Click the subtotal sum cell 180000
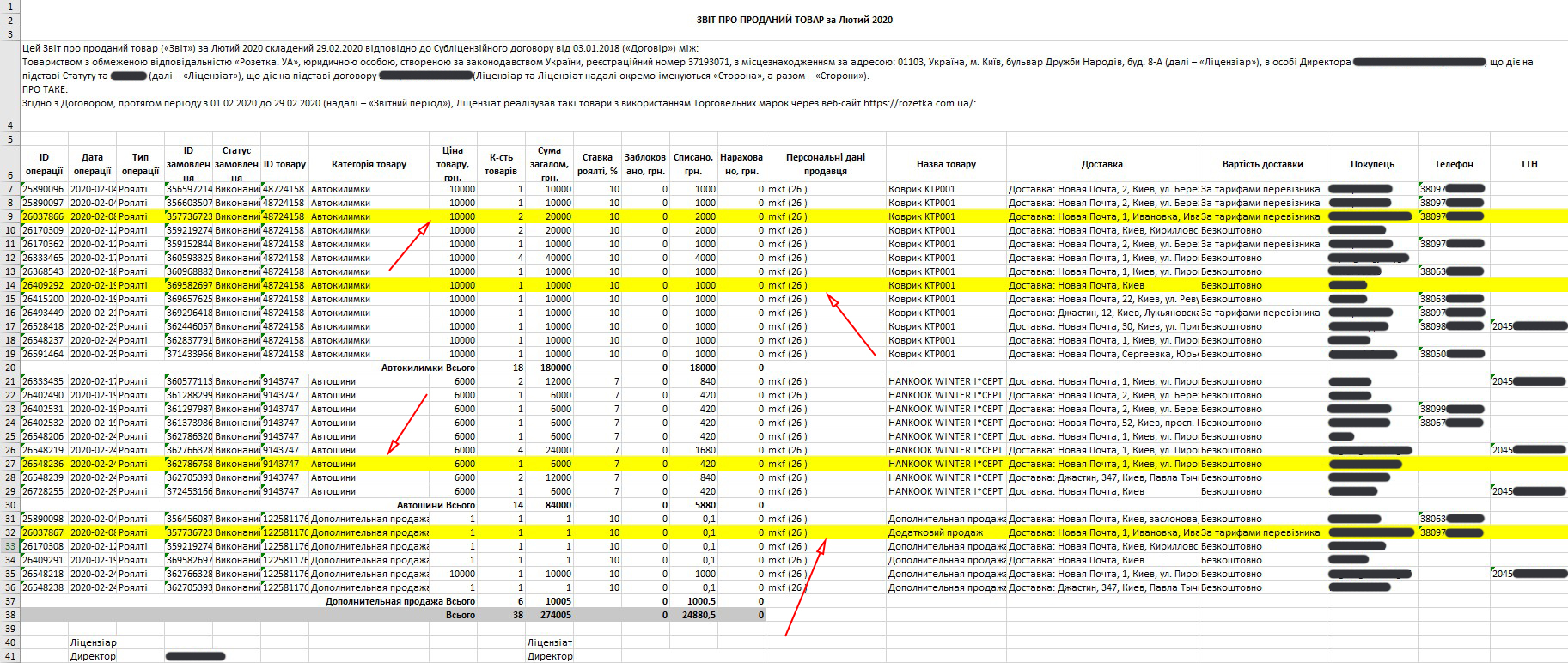1568x663 pixels. click(x=549, y=368)
